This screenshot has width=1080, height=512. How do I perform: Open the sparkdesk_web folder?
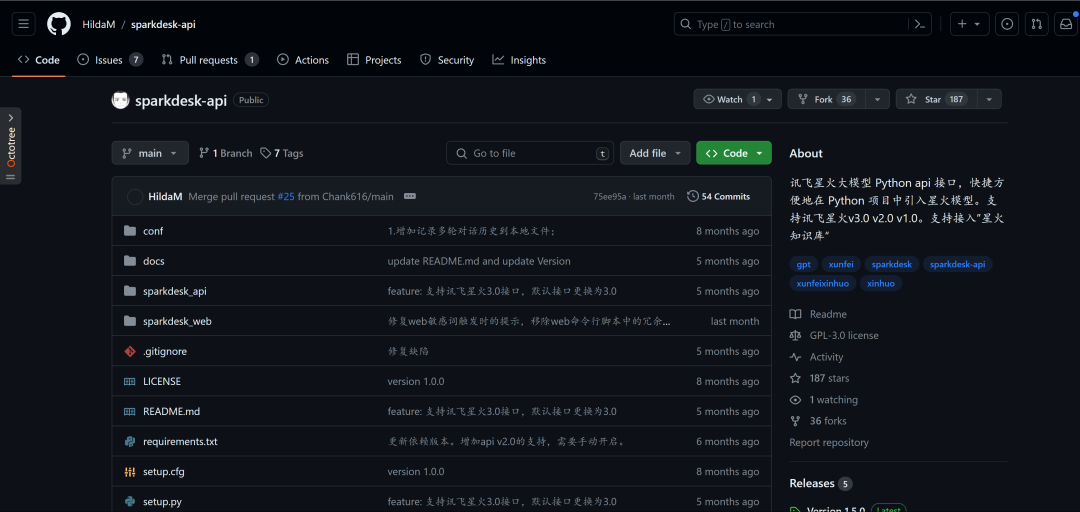pos(177,321)
